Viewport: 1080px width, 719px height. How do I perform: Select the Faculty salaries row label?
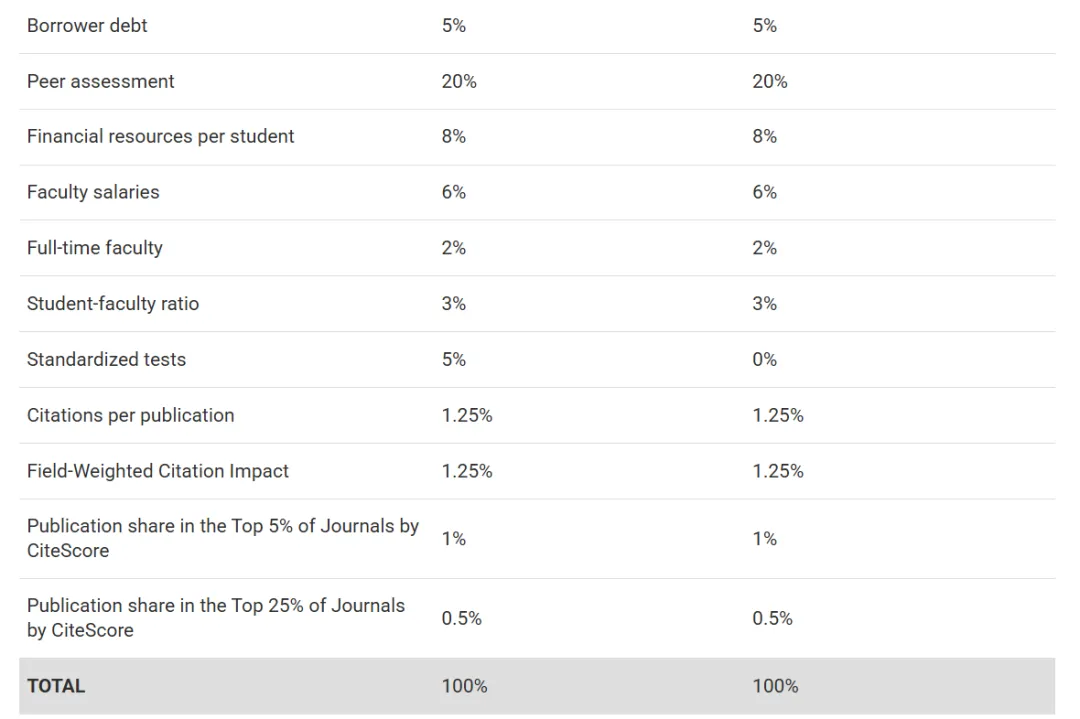pyautogui.click(x=93, y=192)
